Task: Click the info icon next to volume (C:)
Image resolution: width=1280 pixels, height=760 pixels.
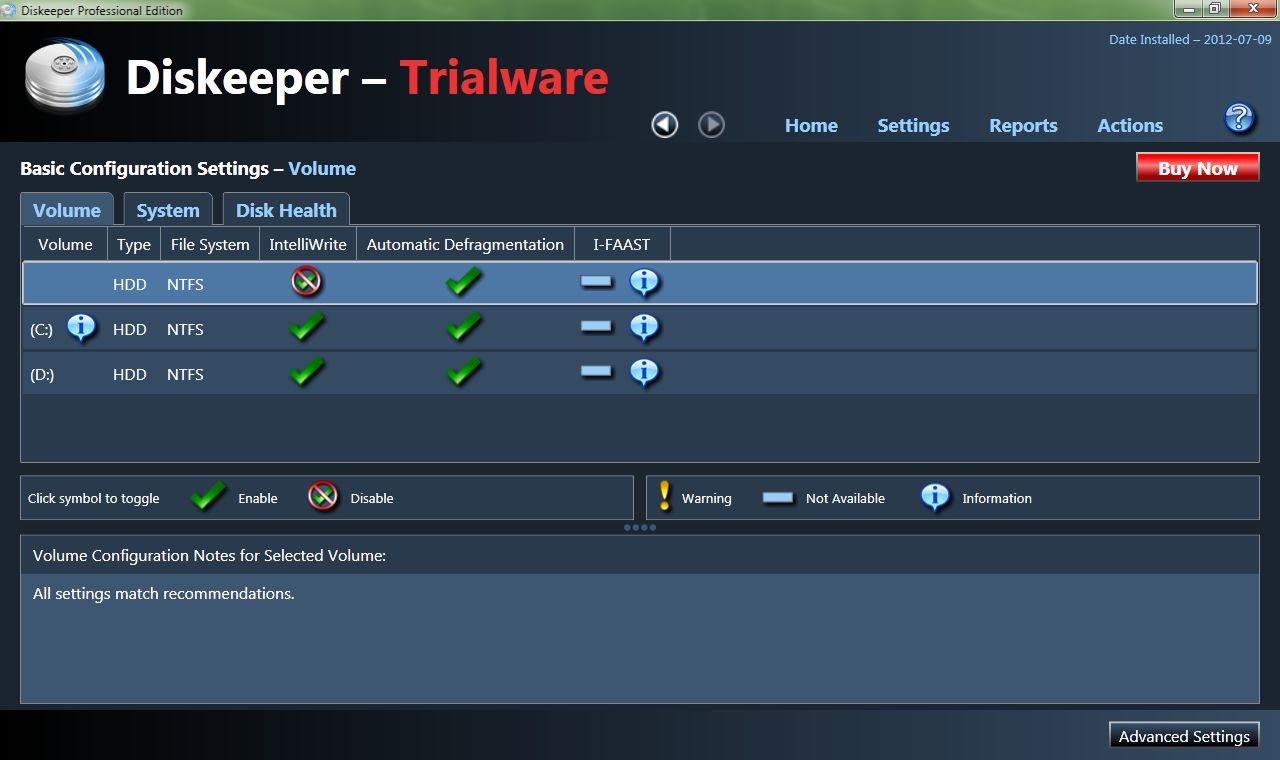Action: (81, 328)
